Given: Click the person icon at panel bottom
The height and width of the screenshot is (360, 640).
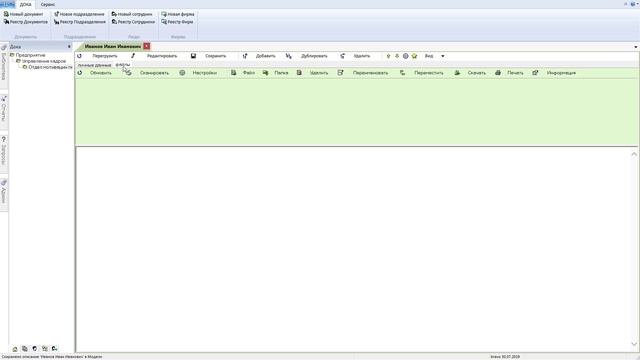Looking at the screenshot, I should tap(54, 349).
